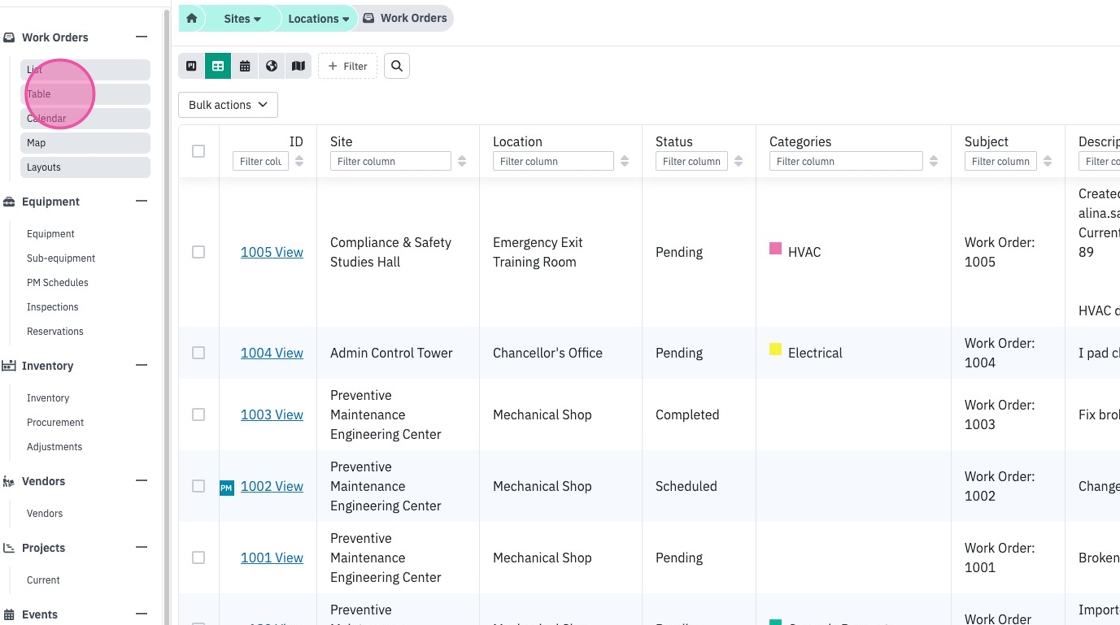Open the Bulk actions dropdown
The height and width of the screenshot is (625, 1120).
tap(228, 105)
